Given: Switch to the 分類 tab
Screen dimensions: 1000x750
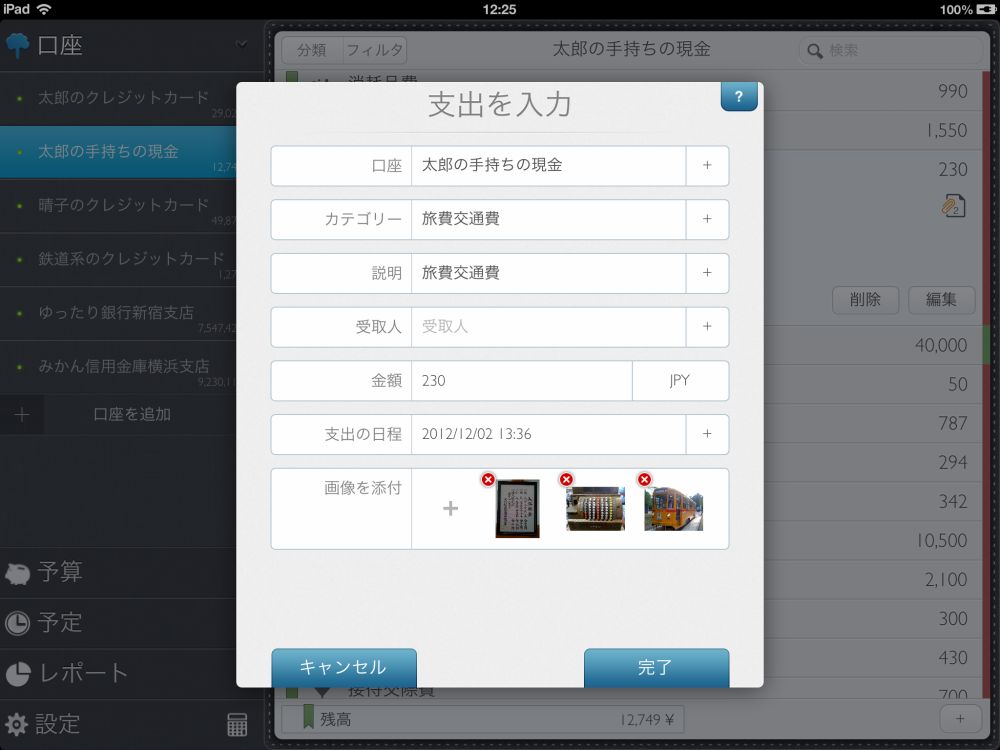Looking at the screenshot, I should [312, 50].
